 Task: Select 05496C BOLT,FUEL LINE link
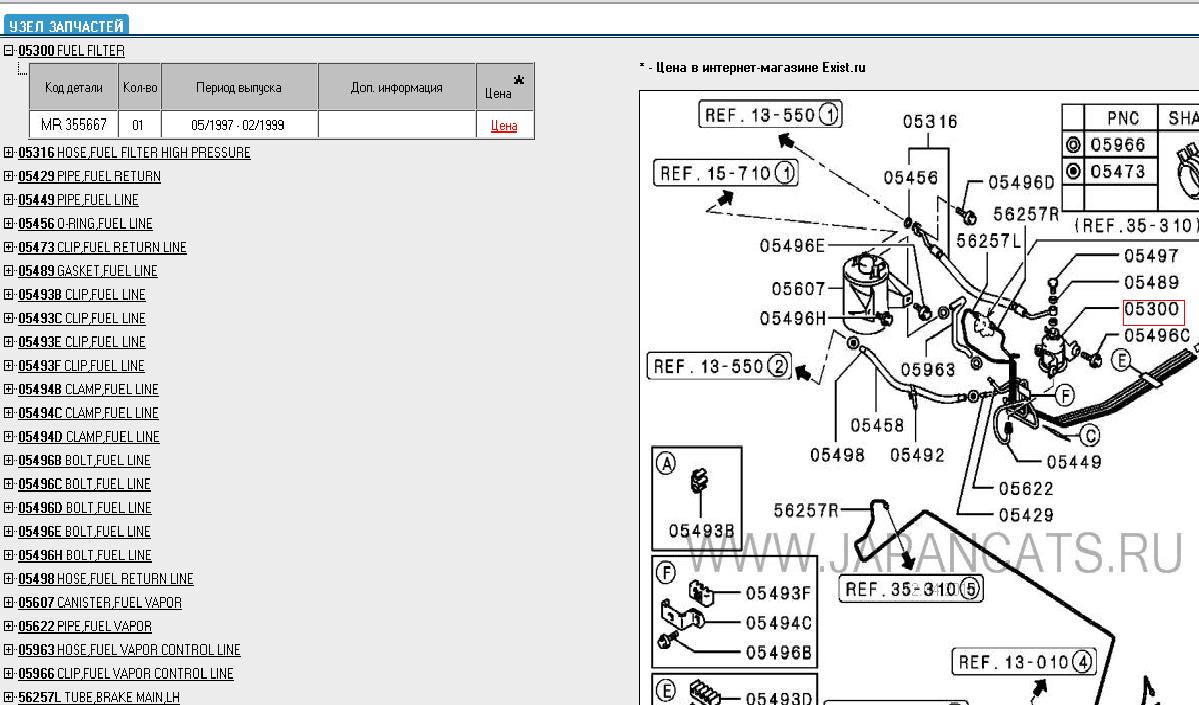[x=84, y=485]
